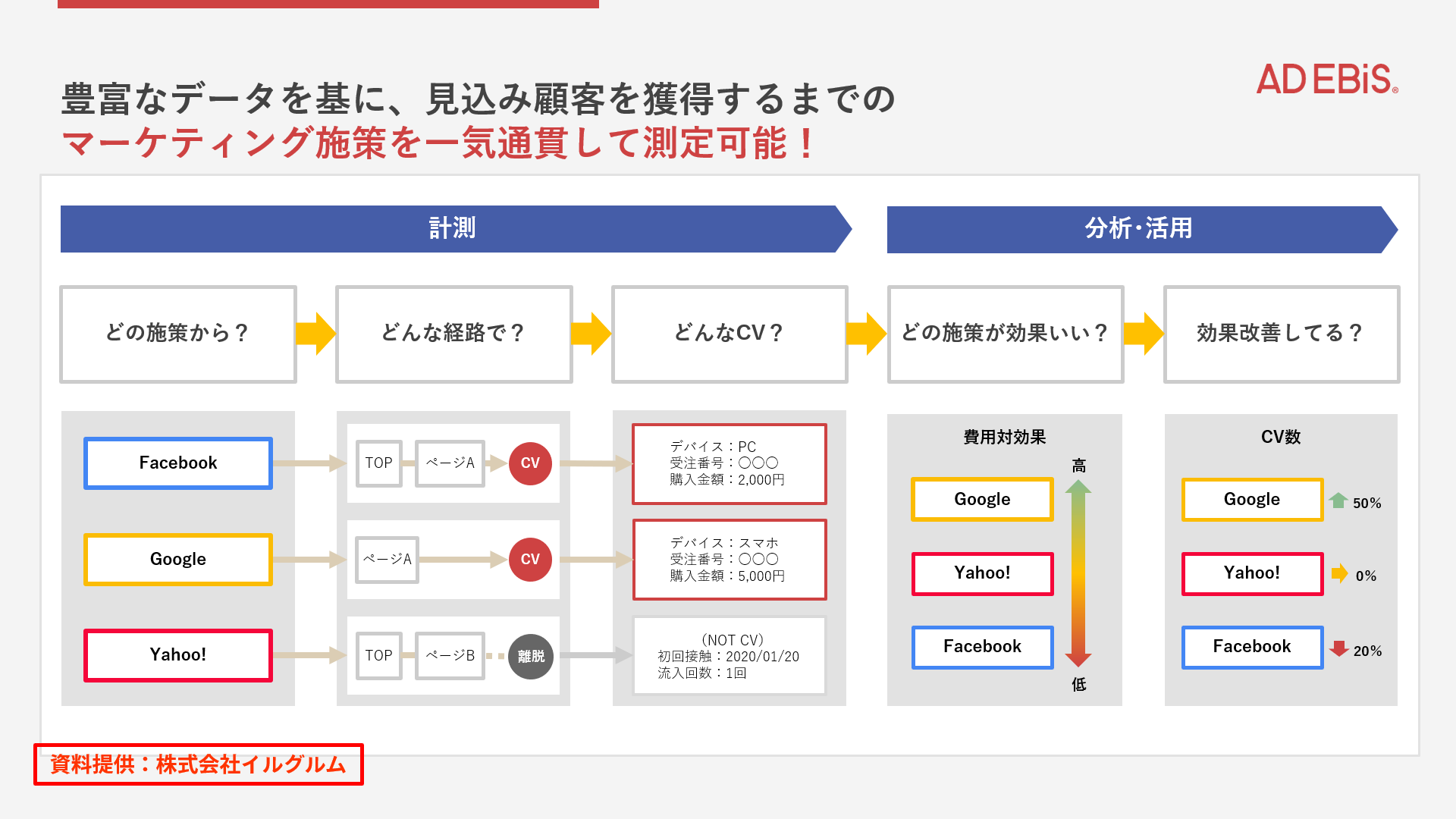Click the 0% value

(1366, 576)
